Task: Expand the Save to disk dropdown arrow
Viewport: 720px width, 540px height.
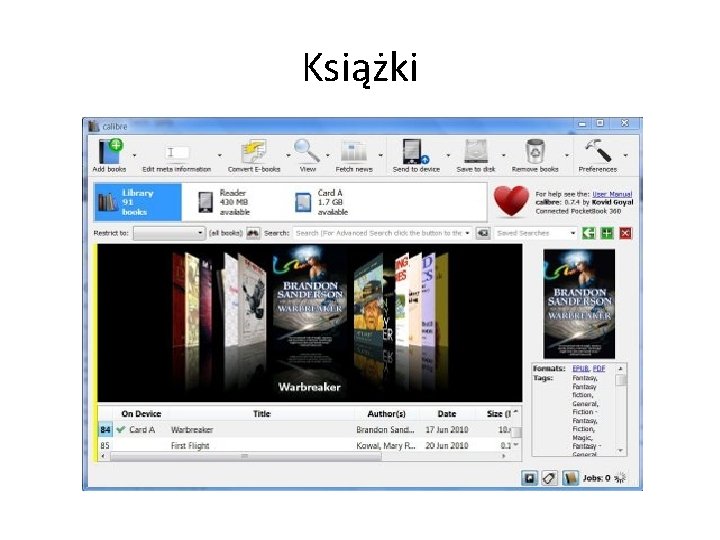Action: [x=504, y=156]
